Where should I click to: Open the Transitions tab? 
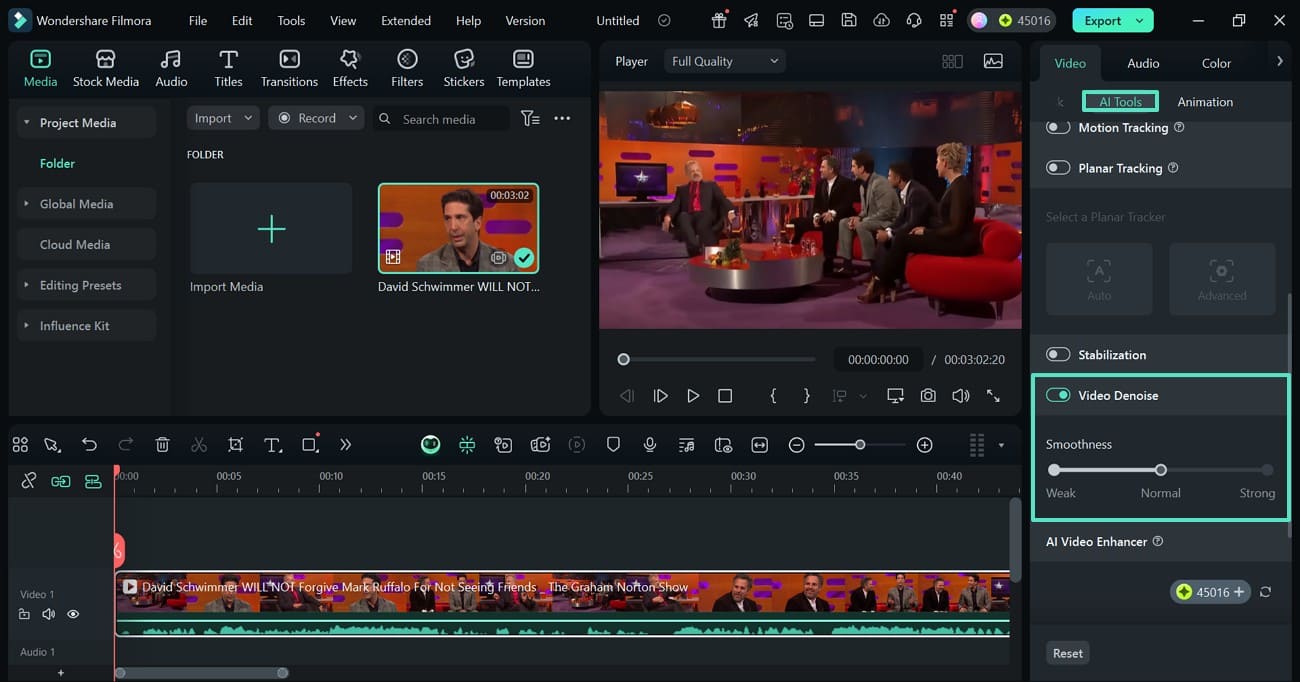click(x=289, y=68)
